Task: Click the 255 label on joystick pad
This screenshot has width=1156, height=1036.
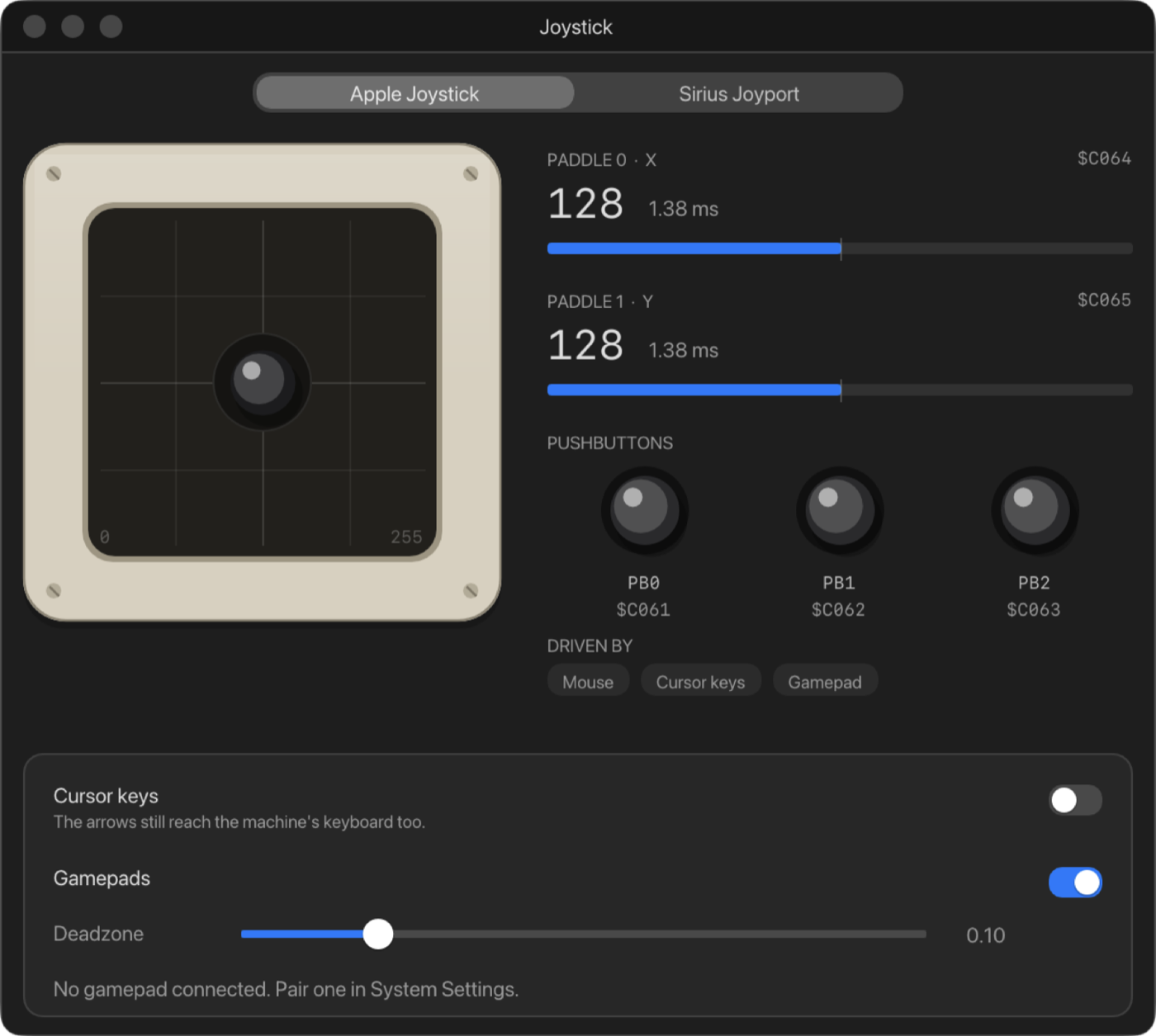Action: 406,537
